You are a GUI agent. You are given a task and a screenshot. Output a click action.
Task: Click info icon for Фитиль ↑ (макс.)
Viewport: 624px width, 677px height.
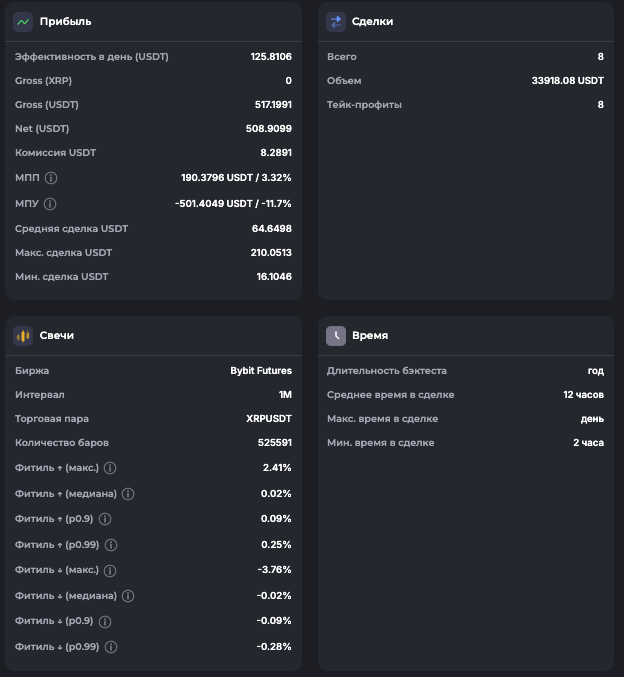coord(110,468)
